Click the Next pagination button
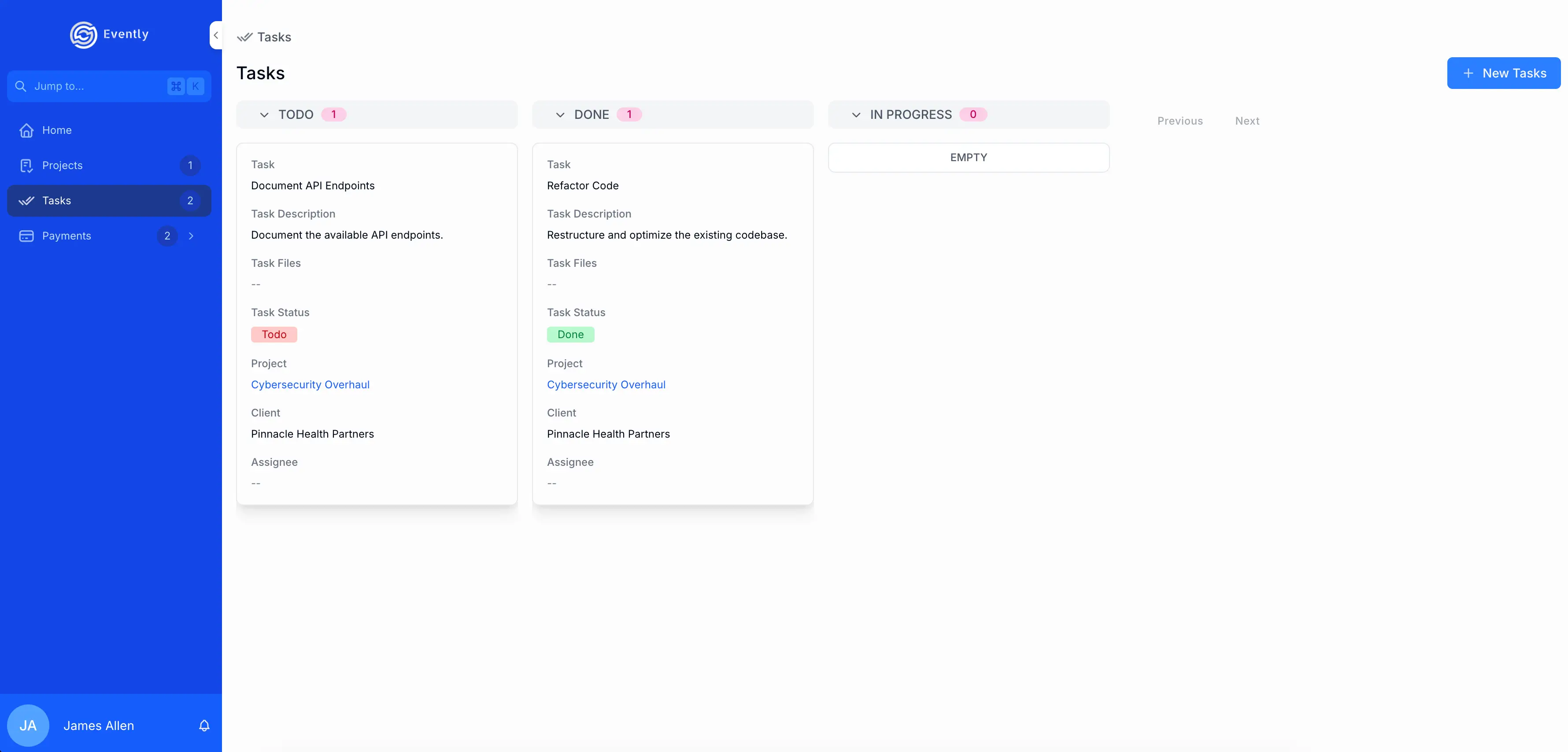The width and height of the screenshot is (1568, 752). point(1246,121)
